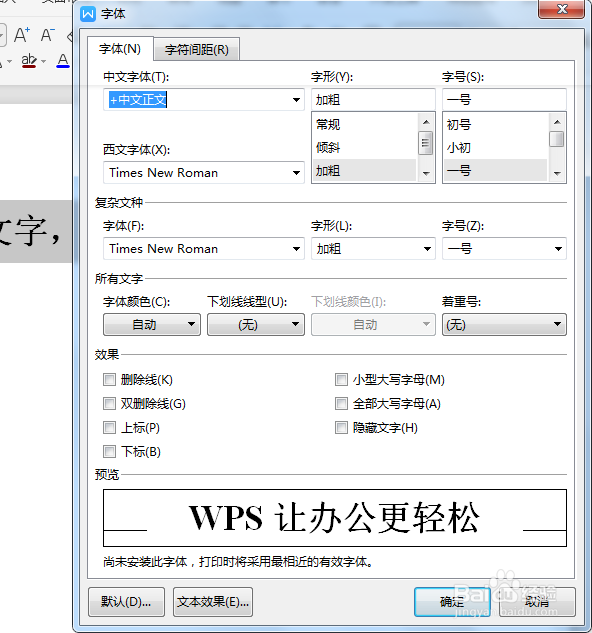Cancel with the 取消 button
The height and width of the screenshot is (633, 592).
537,602
